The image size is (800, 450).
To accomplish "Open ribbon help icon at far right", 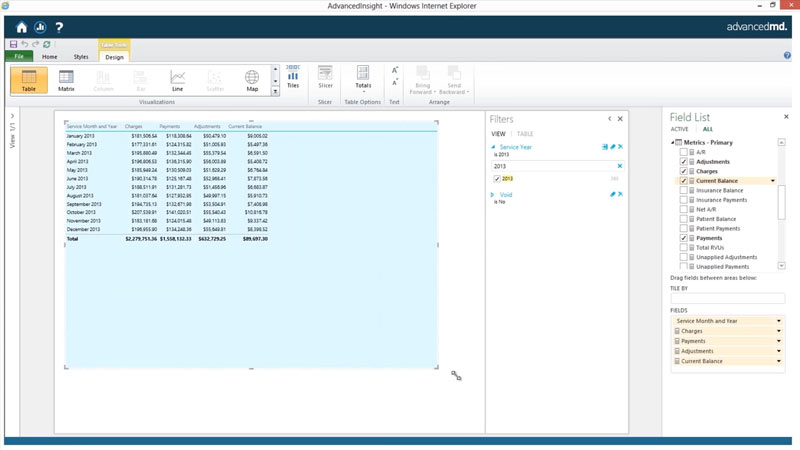I will tap(787, 56).
